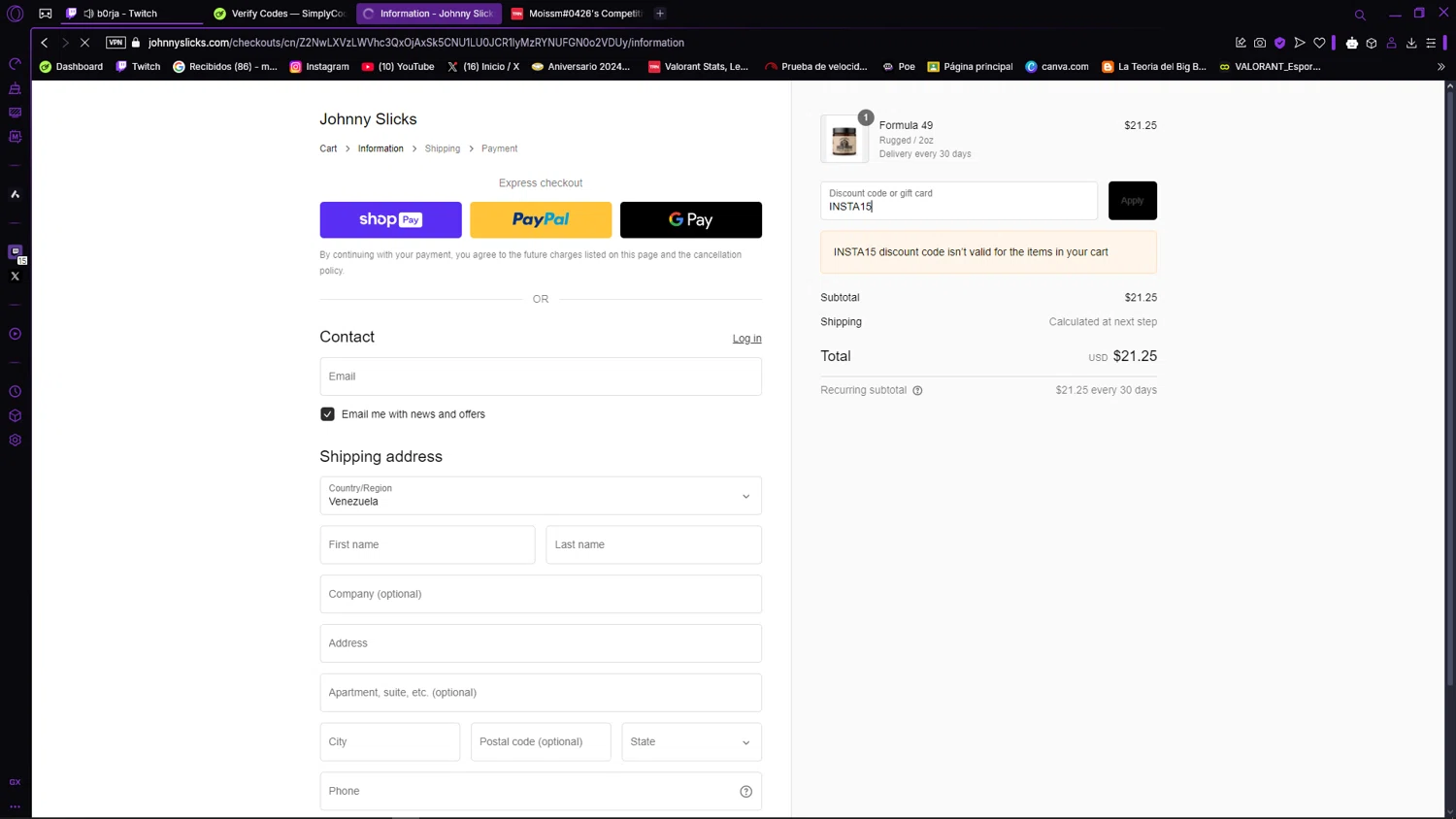Click the Apply discount button
1456x819 pixels.
point(1133,201)
